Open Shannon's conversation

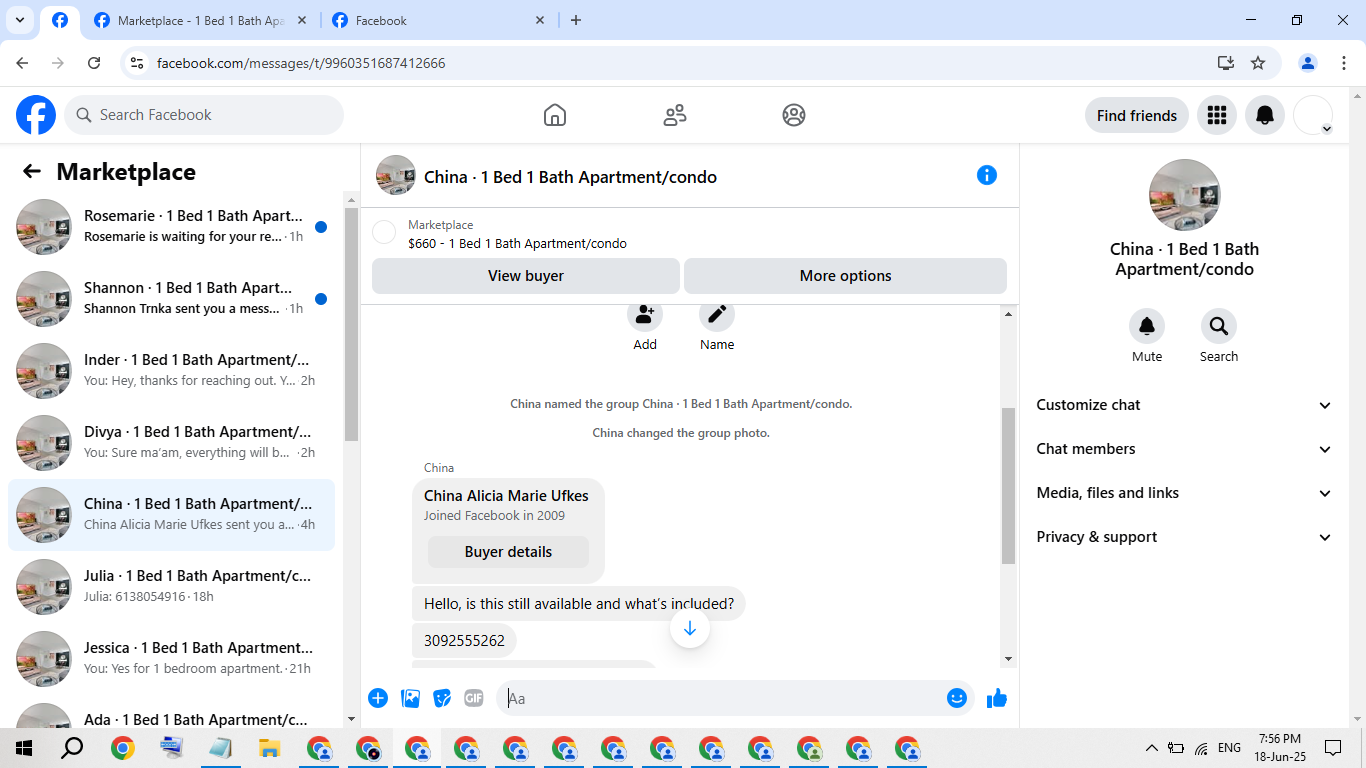pos(171,299)
